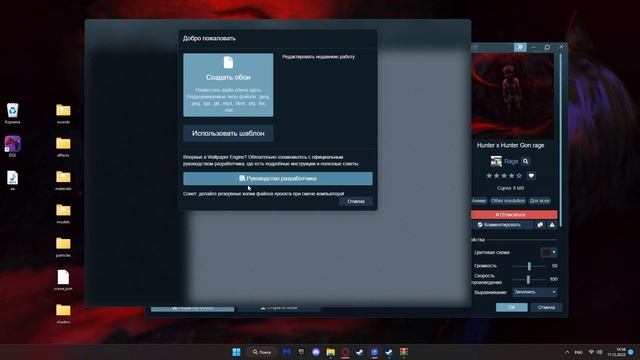Screen dimensions: 640x360
Task: Open Руководство разработчика guide
Action: tap(278, 178)
